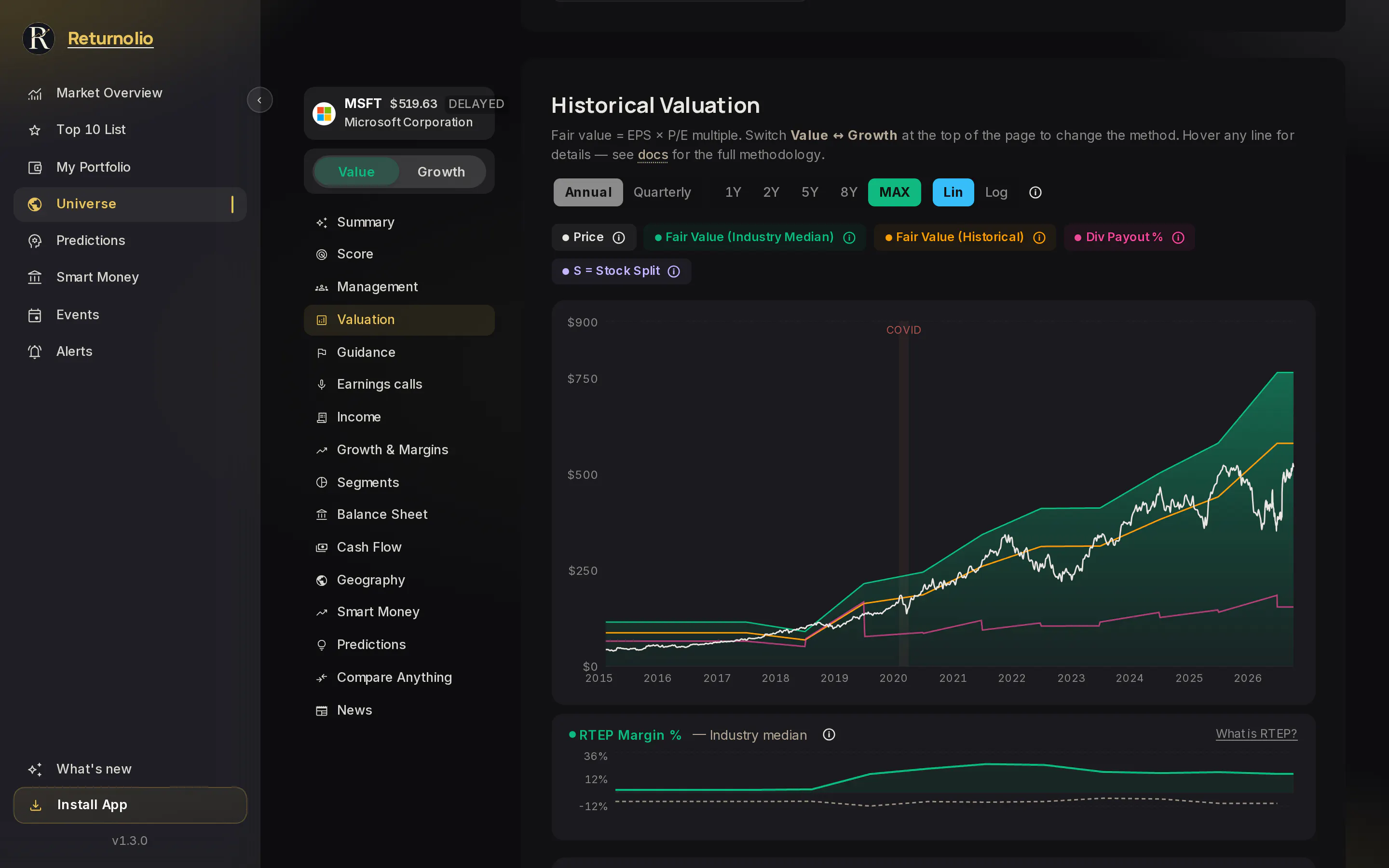
Task: Select Lin chart scale
Action: coord(953,192)
